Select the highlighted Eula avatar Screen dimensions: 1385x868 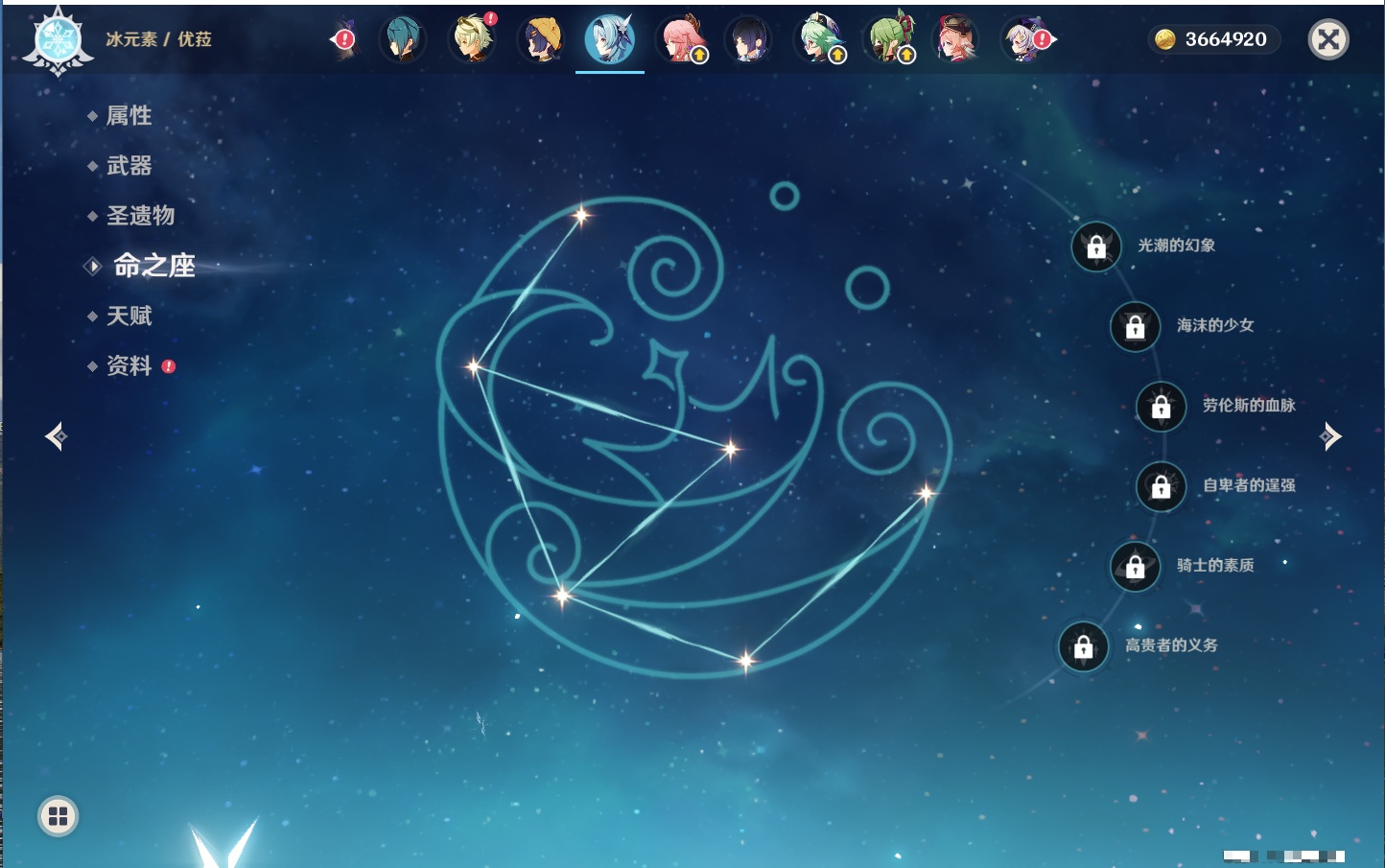coord(610,39)
